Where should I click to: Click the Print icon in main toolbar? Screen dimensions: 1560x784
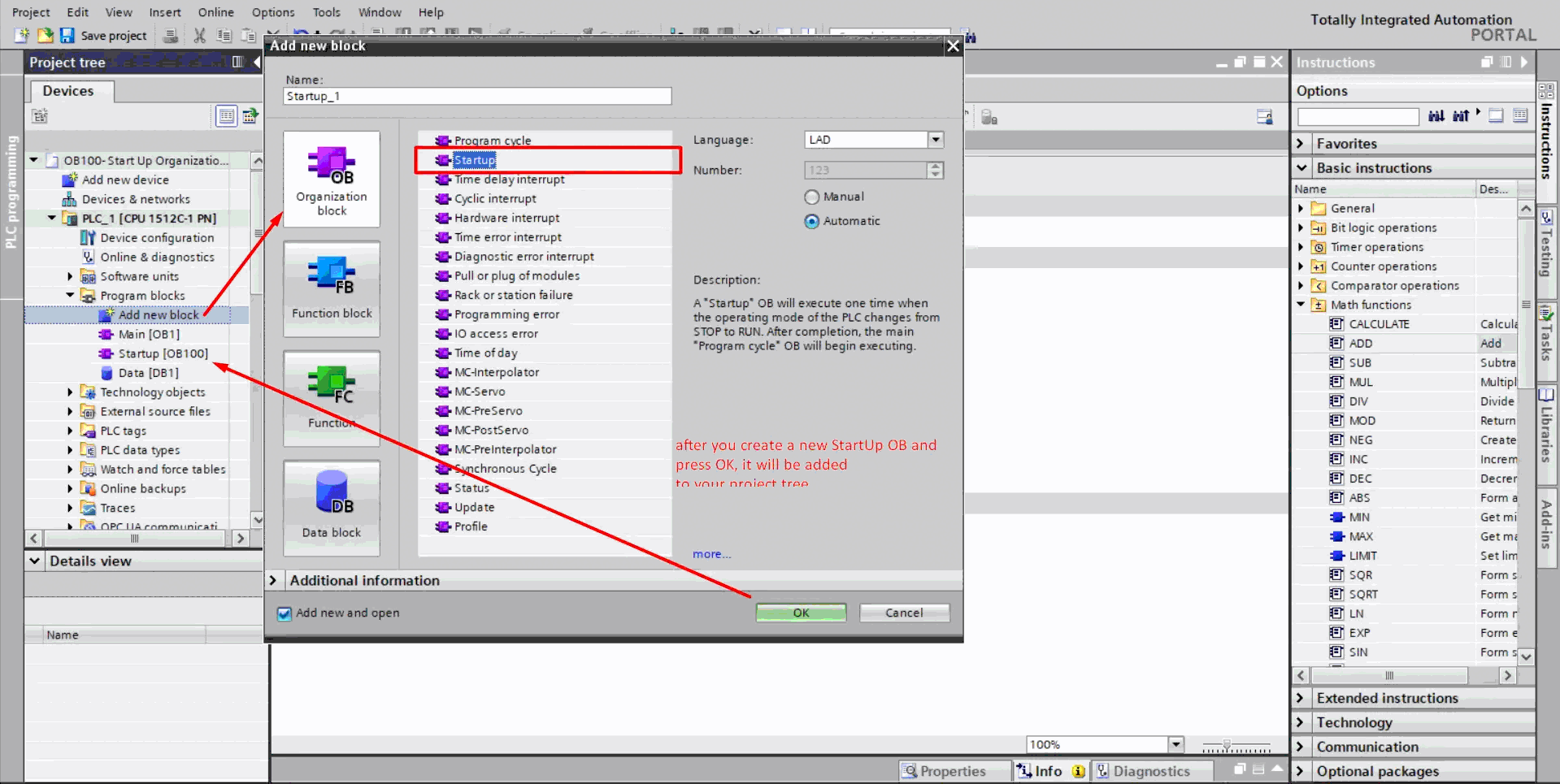[x=171, y=35]
